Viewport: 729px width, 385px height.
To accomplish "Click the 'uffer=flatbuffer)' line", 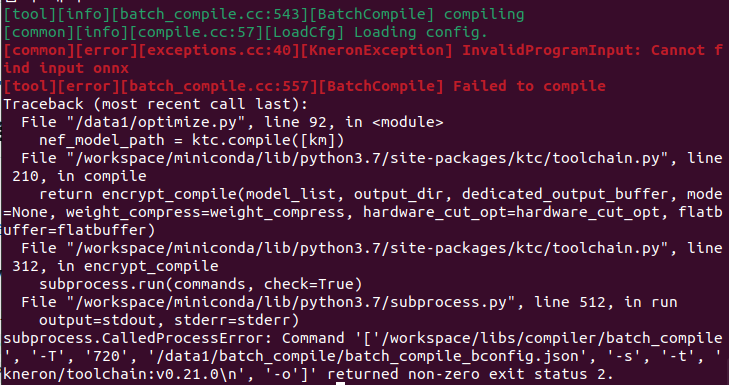I will (79, 231).
